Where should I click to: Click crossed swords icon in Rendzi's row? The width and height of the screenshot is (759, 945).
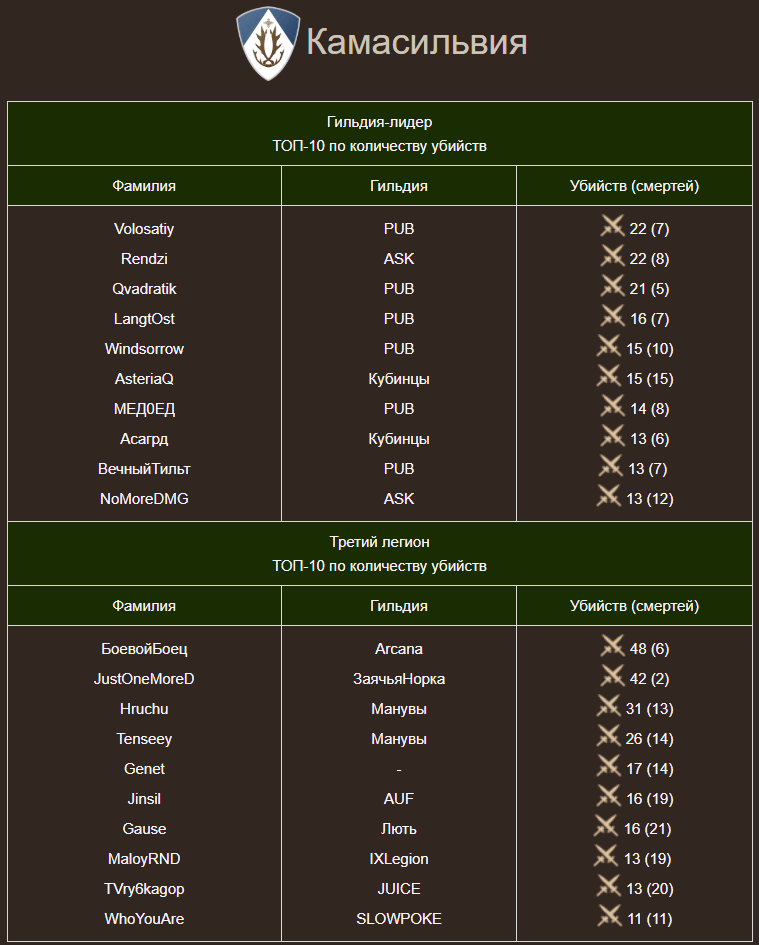[612, 257]
